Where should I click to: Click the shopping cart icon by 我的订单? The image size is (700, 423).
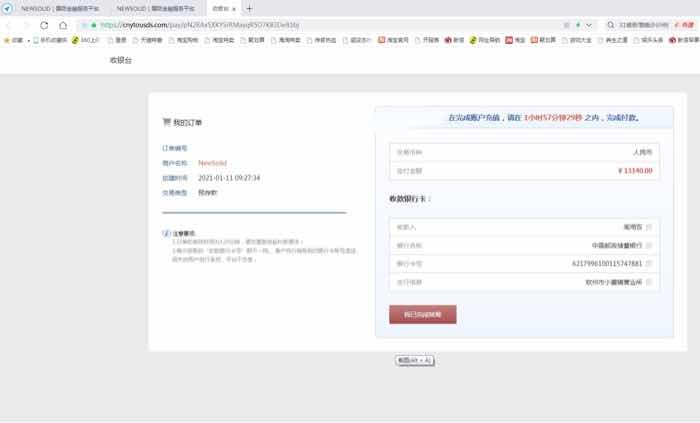click(x=167, y=122)
